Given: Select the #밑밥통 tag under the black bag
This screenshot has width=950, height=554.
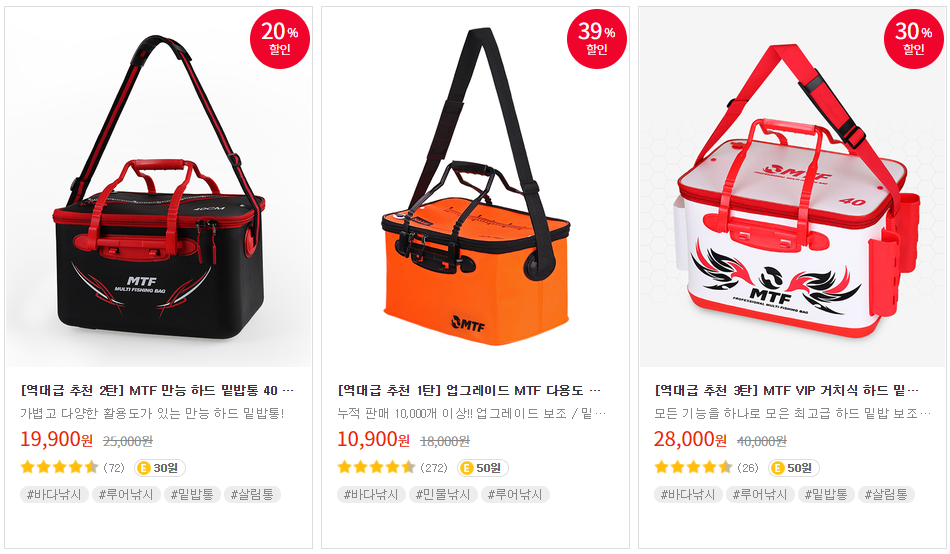Looking at the screenshot, I should (191, 495).
